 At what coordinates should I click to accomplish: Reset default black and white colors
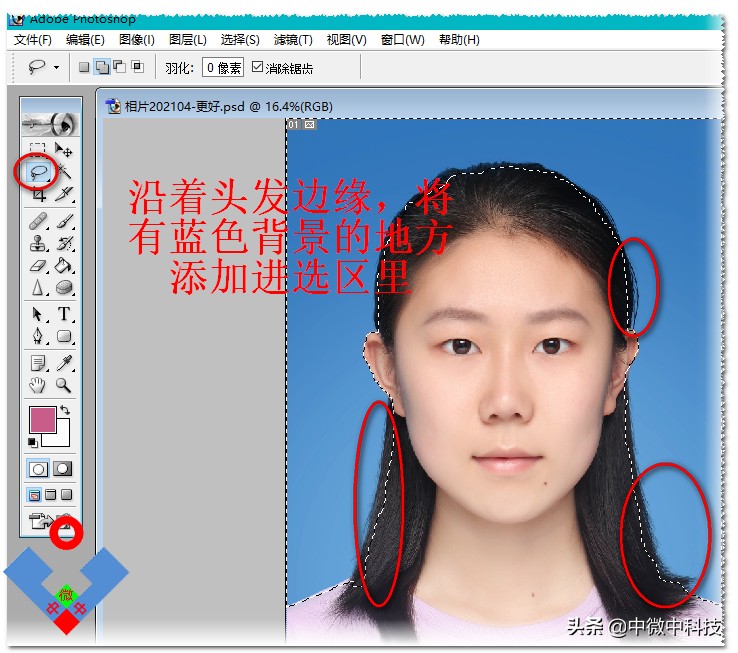point(32,443)
